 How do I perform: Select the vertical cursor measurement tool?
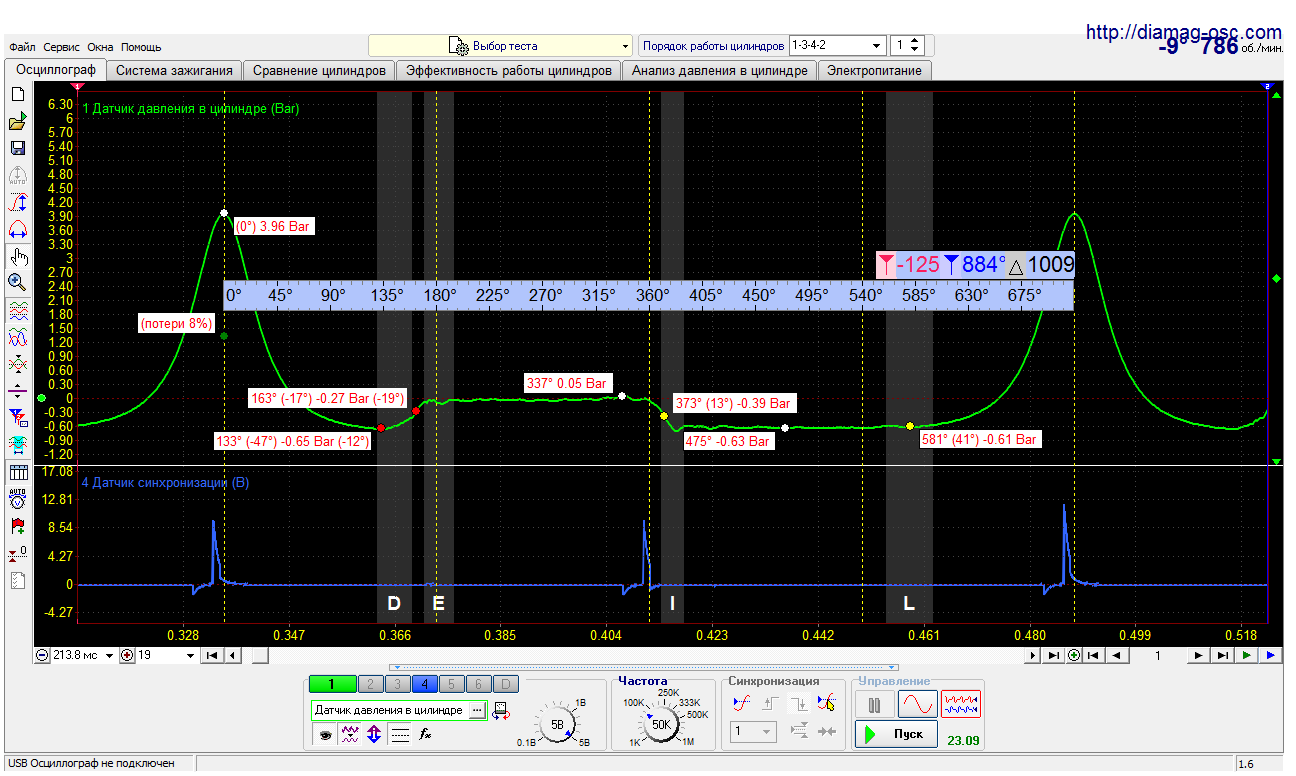[x=17, y=202]
